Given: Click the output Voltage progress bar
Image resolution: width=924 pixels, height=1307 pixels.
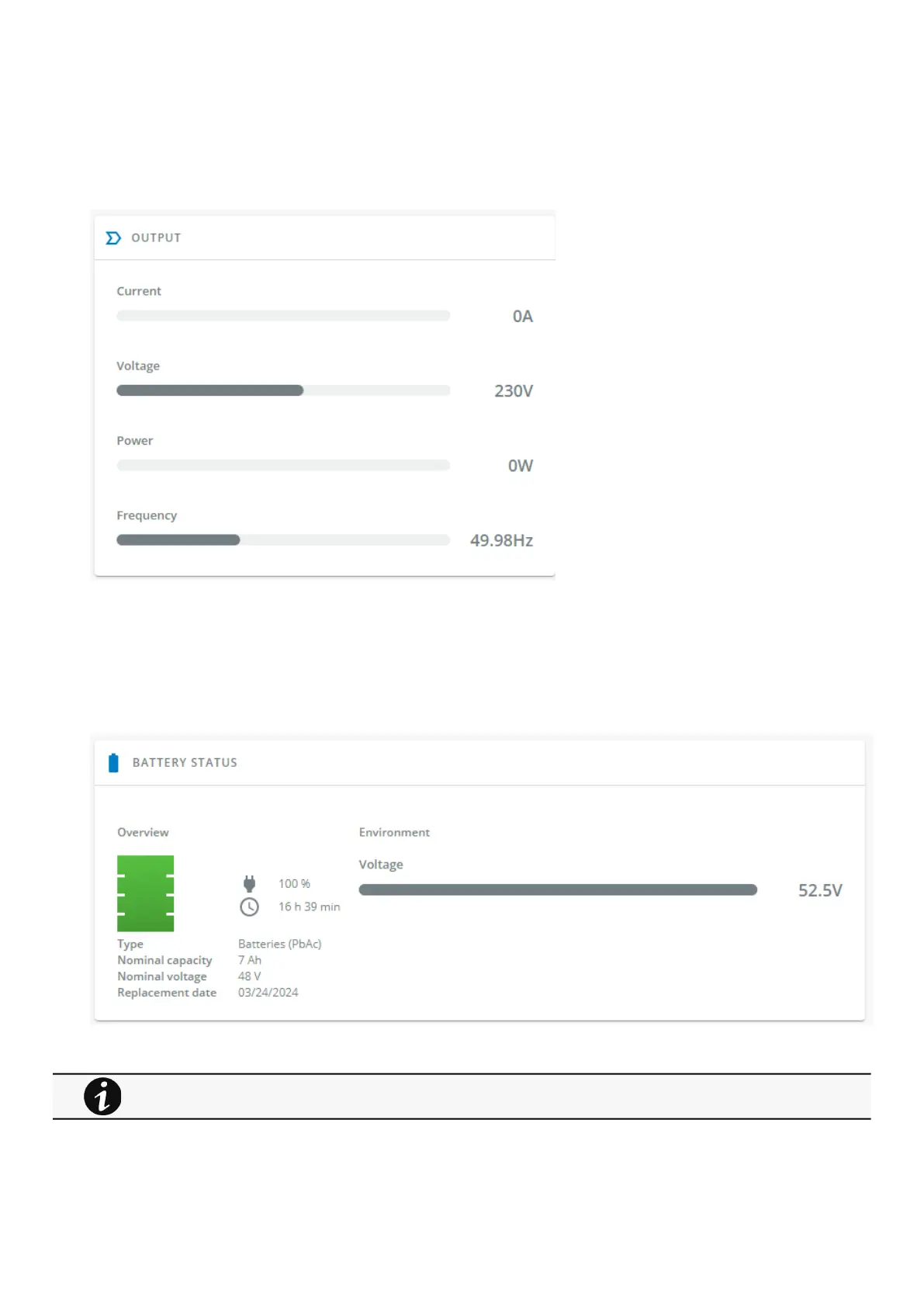Looking at the screenshot, I should click(x=283, y=390).
